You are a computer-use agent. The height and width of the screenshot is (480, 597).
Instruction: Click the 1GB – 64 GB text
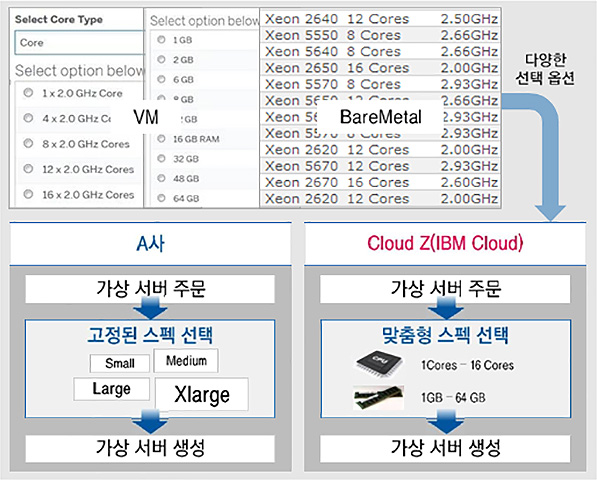pos(453,398)
